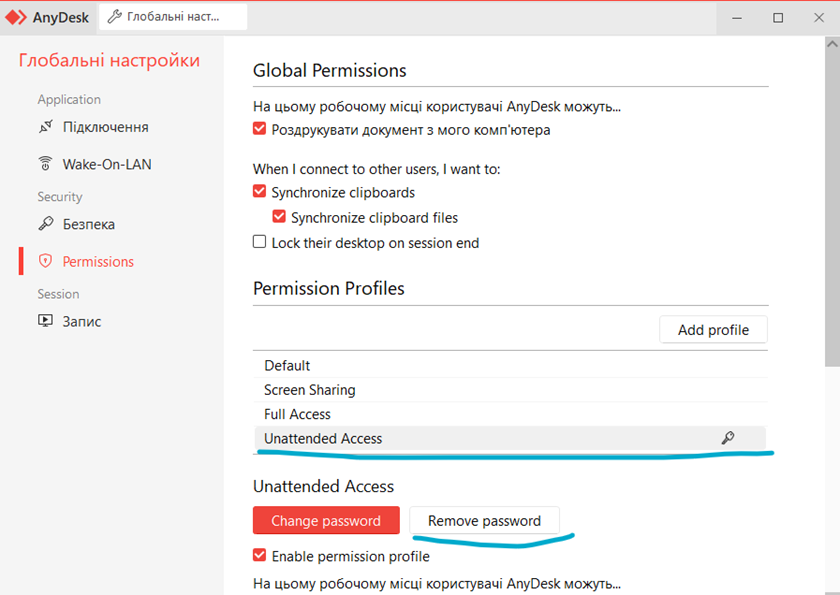Image resolution: width=840 pixels, height=595 pixels.
Task: Click the Запис recording icon in sidebar
Action: click(45, 321)
